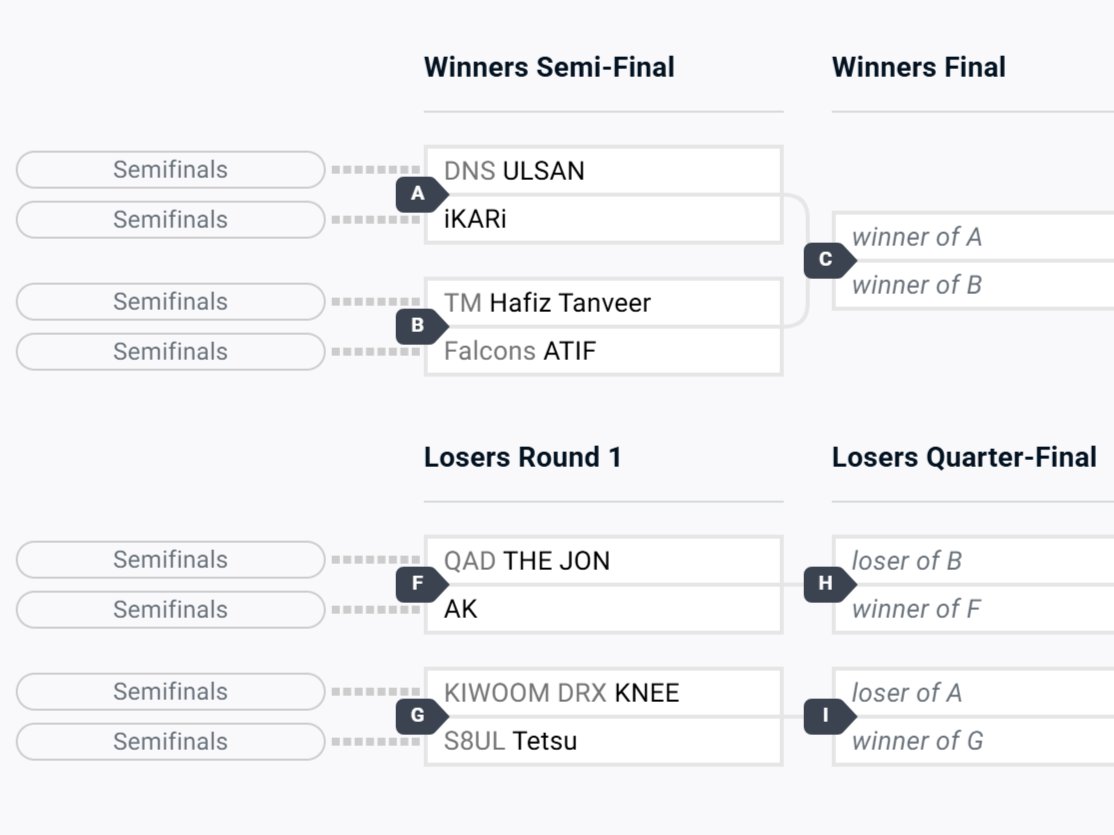
Task: Click the 'winner of A' slot in Winners Final
Action: (973, 237)
